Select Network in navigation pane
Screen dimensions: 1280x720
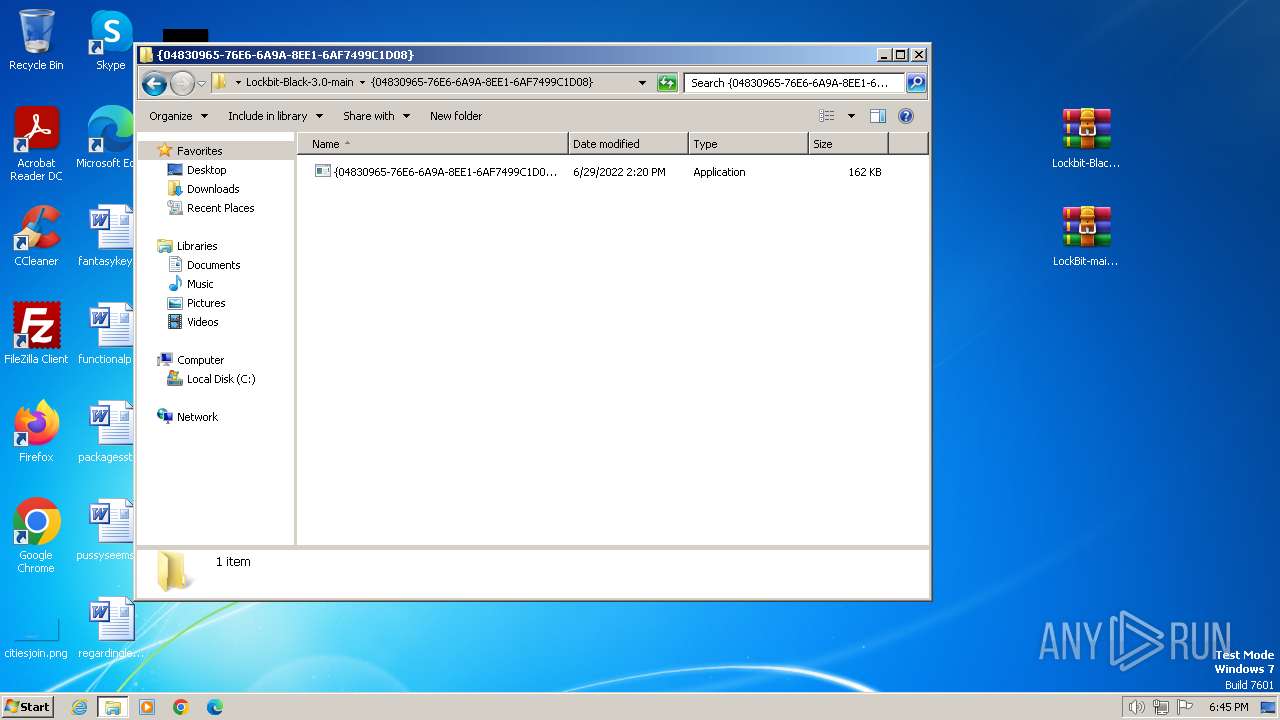[x=197, y=417]
